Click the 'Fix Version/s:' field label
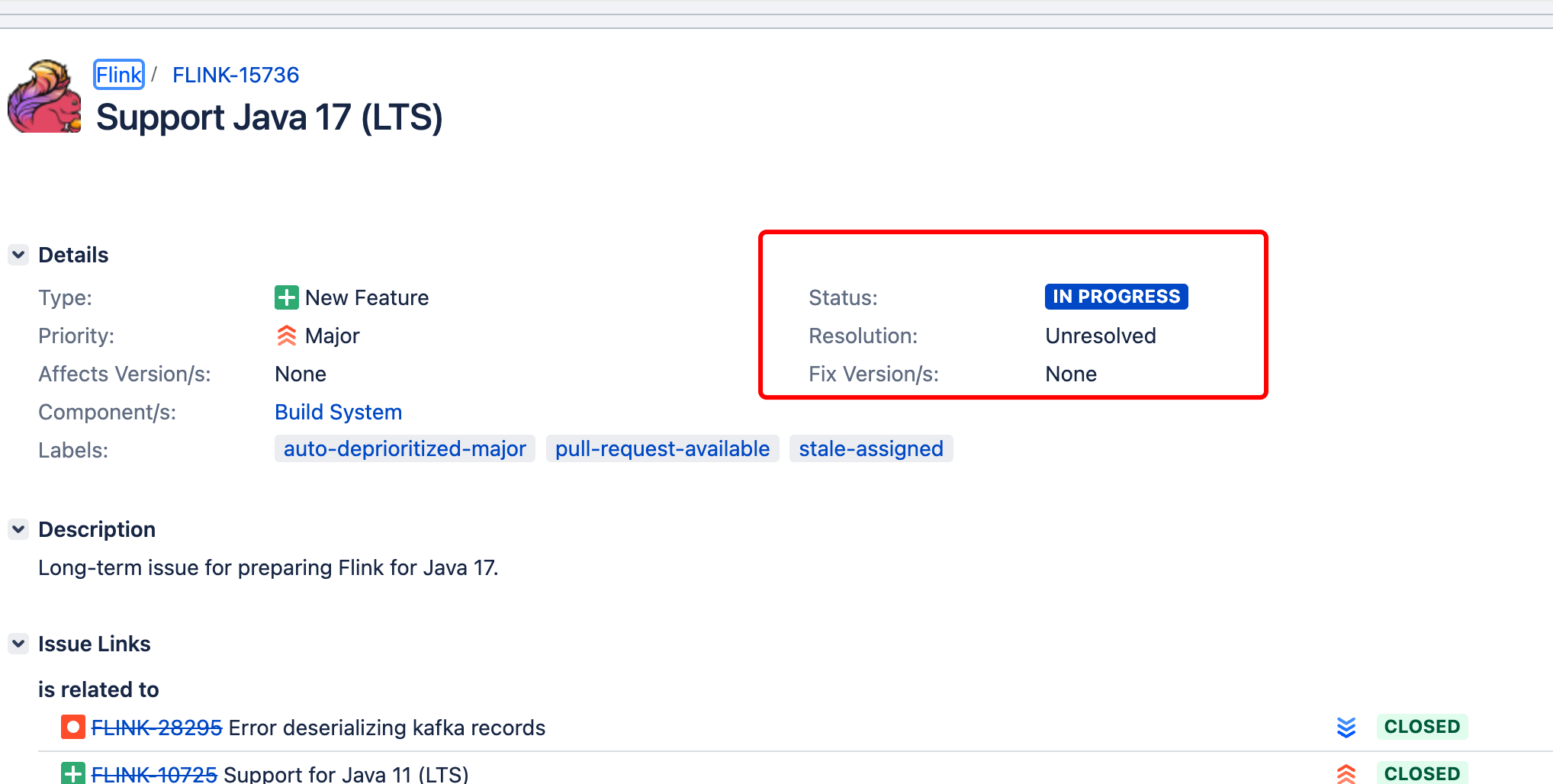This screenshot has height=784, width=1553. click(x=873, y=374)
